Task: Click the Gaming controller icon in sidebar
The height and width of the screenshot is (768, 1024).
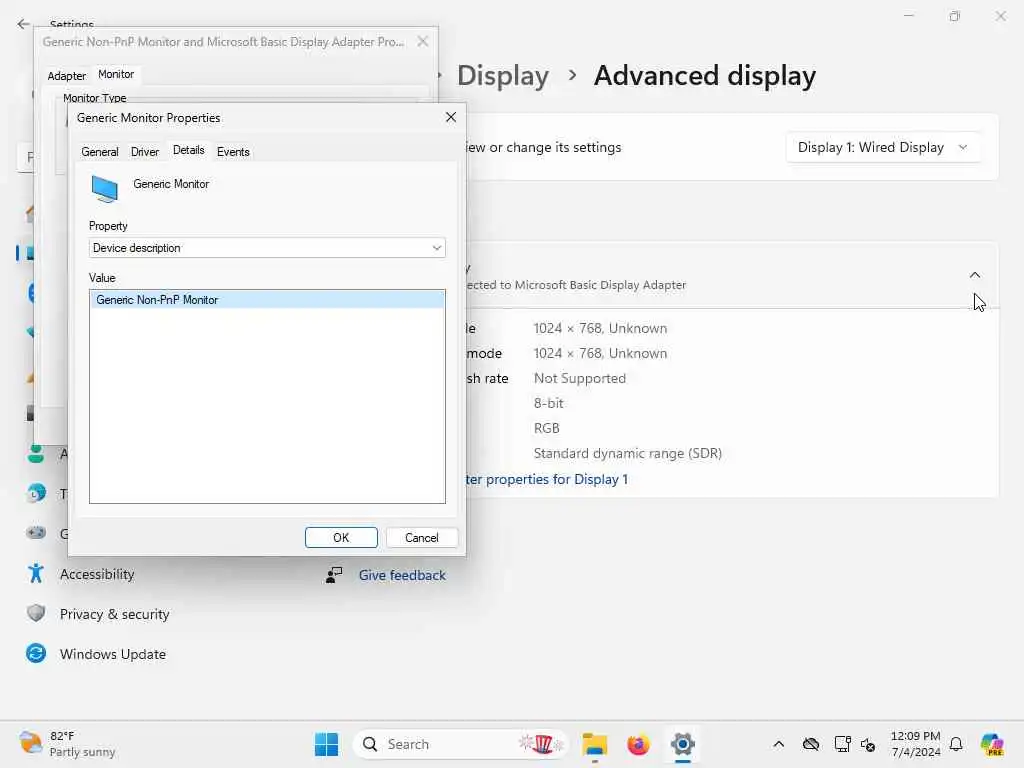Action: pyautogui.click(x=36, y=533)
